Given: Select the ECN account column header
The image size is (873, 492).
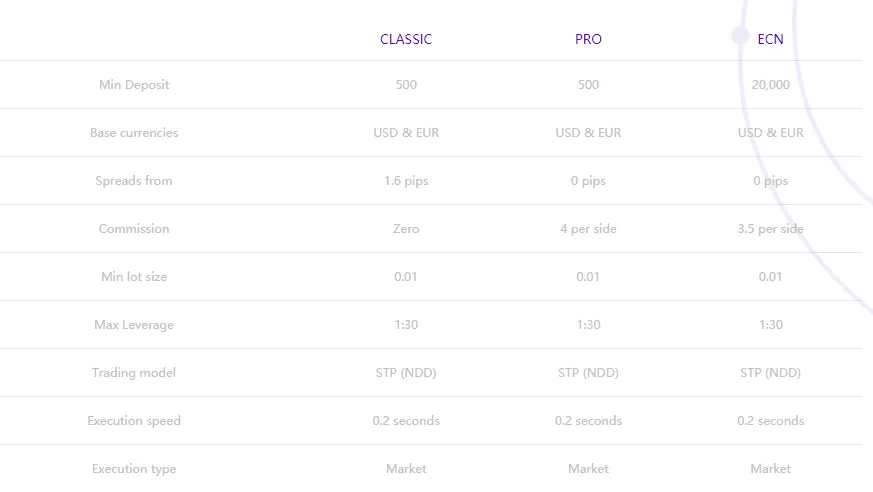Looking at the screenshot, I should (x=771, y=39).
